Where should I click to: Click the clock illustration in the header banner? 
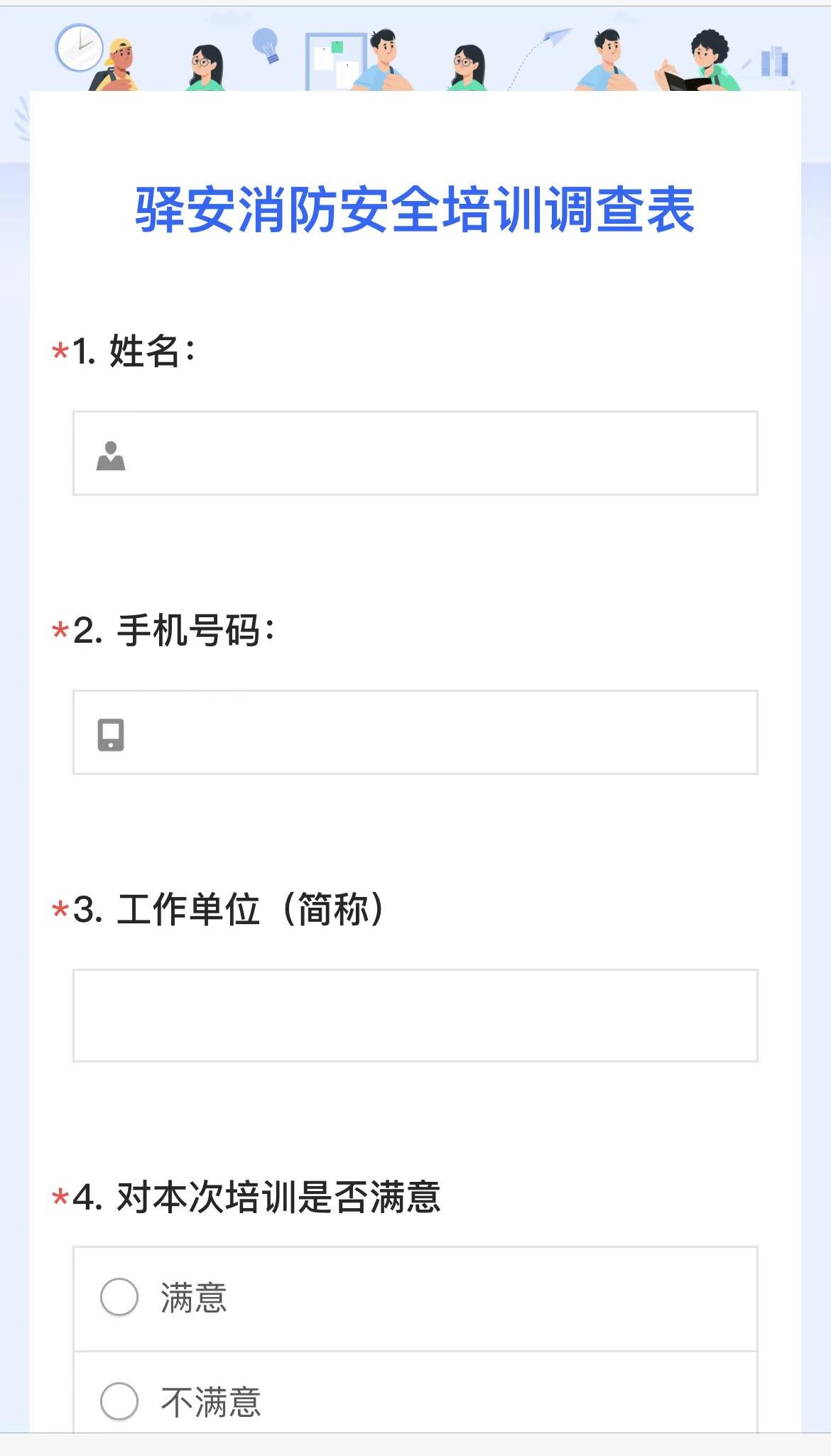coord(79,48)
